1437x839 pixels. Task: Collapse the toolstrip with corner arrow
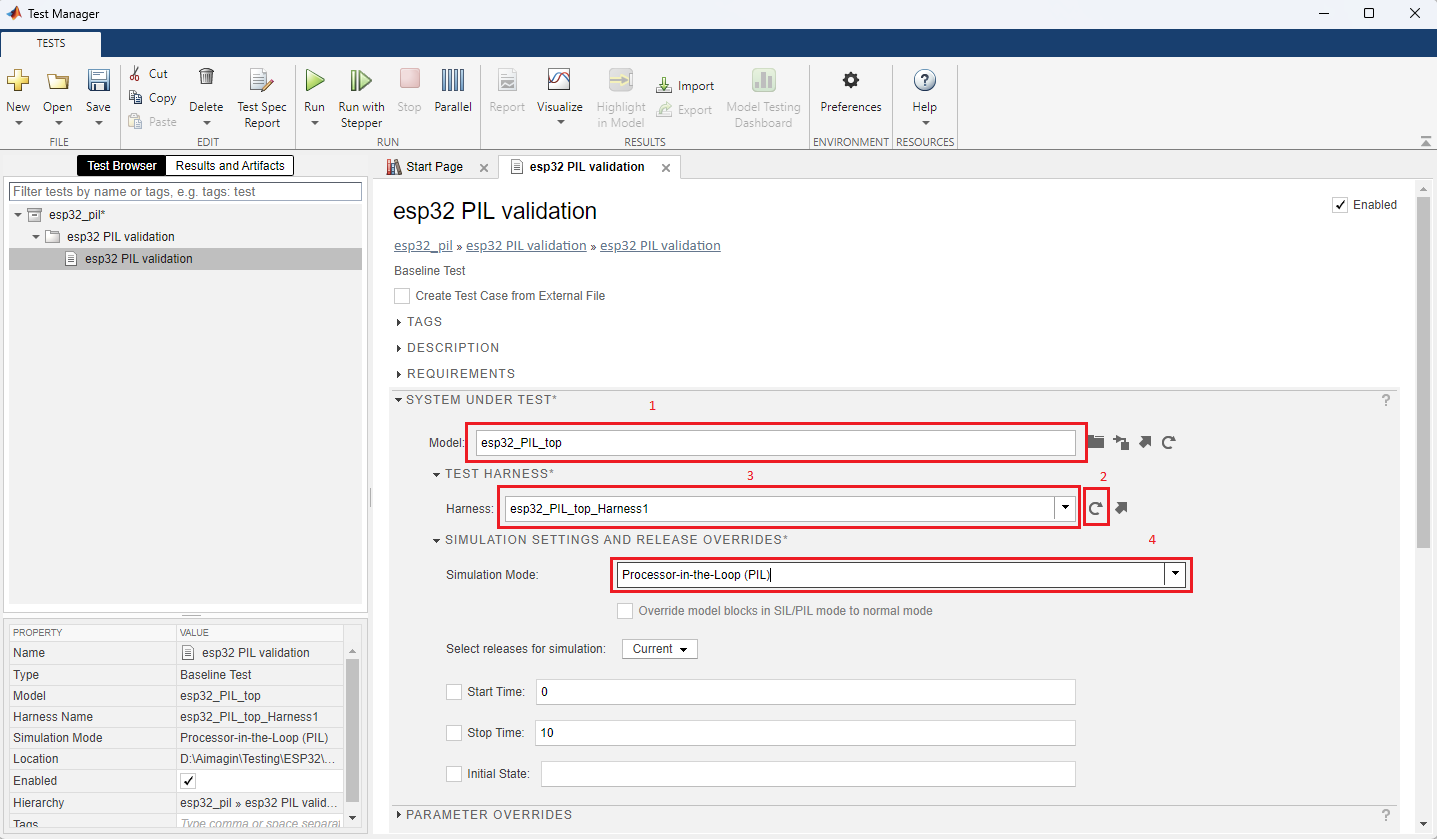click(x=1424, y=141)
